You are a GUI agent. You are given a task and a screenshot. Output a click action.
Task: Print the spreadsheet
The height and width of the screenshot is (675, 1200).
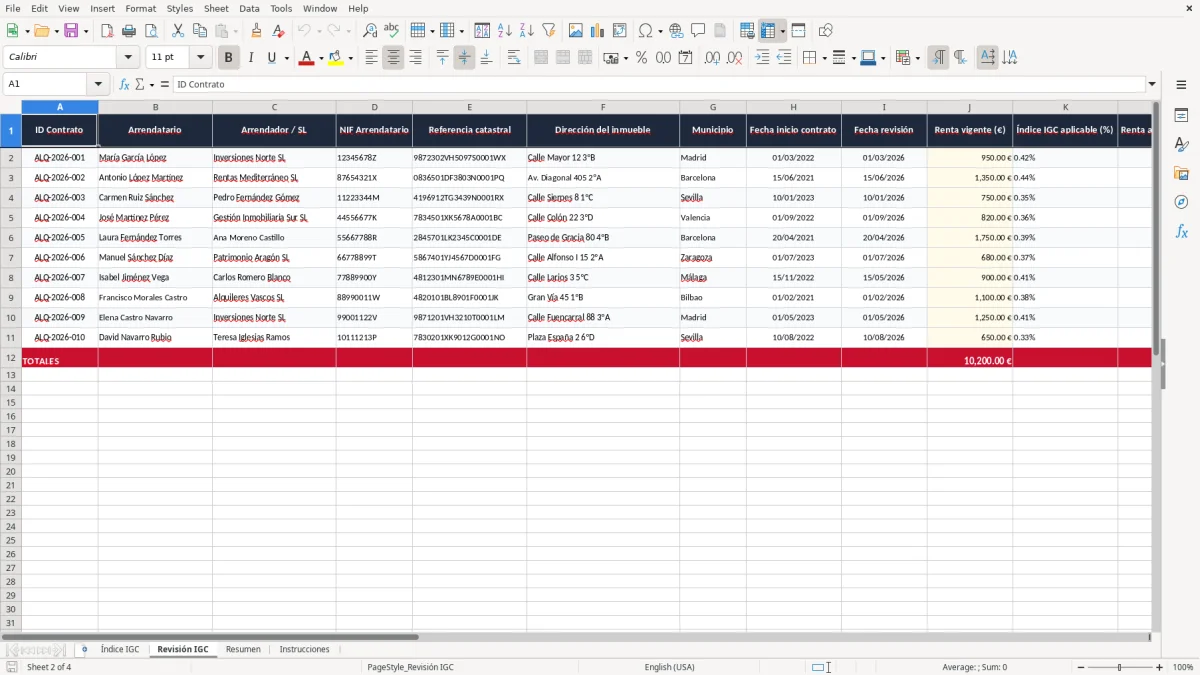point(129,31)
